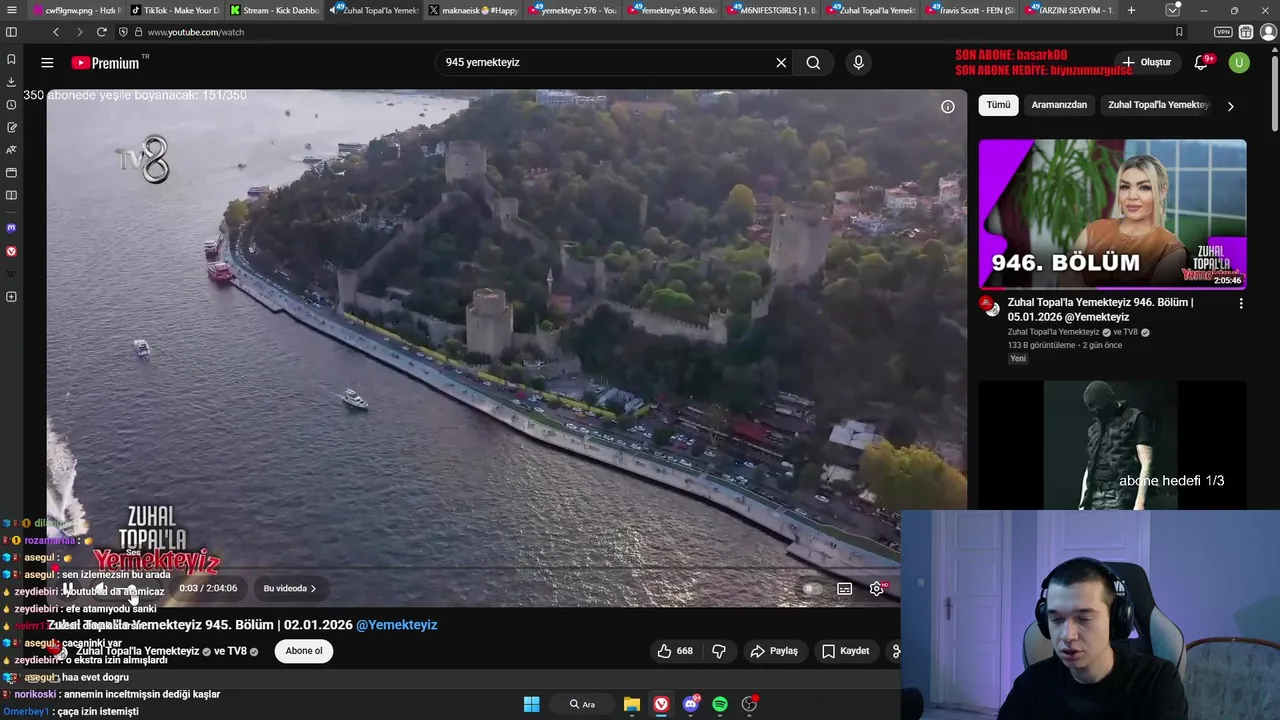Open Translate panel in sidebar

(11, 150)
